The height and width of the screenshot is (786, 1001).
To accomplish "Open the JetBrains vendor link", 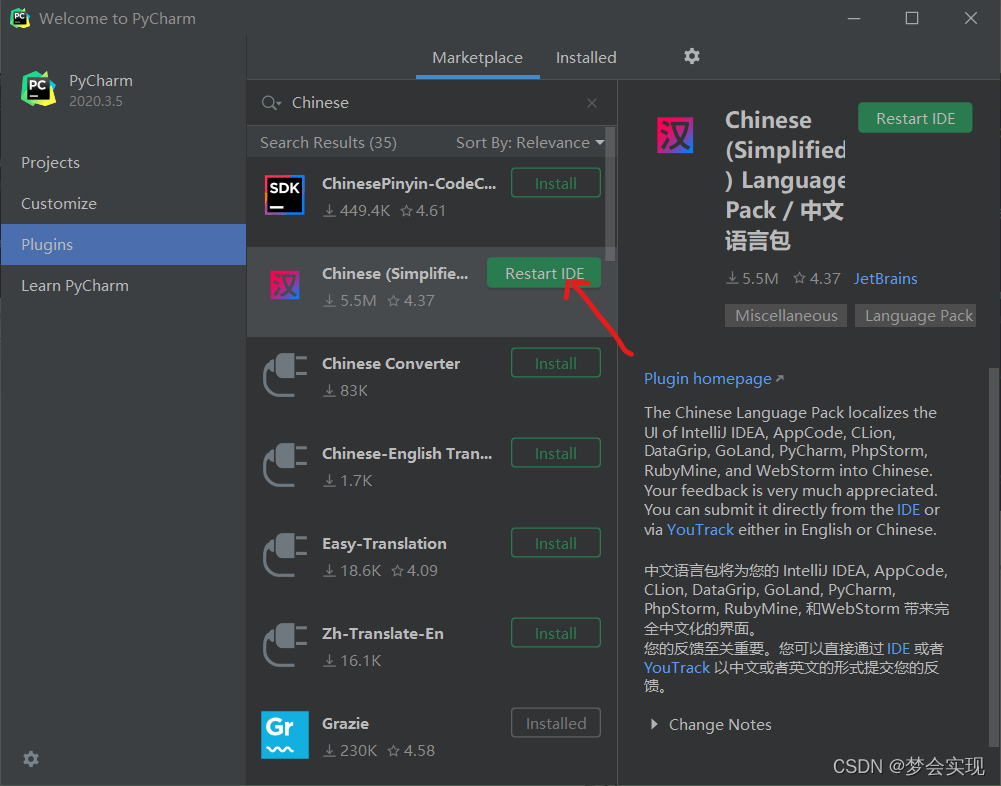I will coord(885,278).
